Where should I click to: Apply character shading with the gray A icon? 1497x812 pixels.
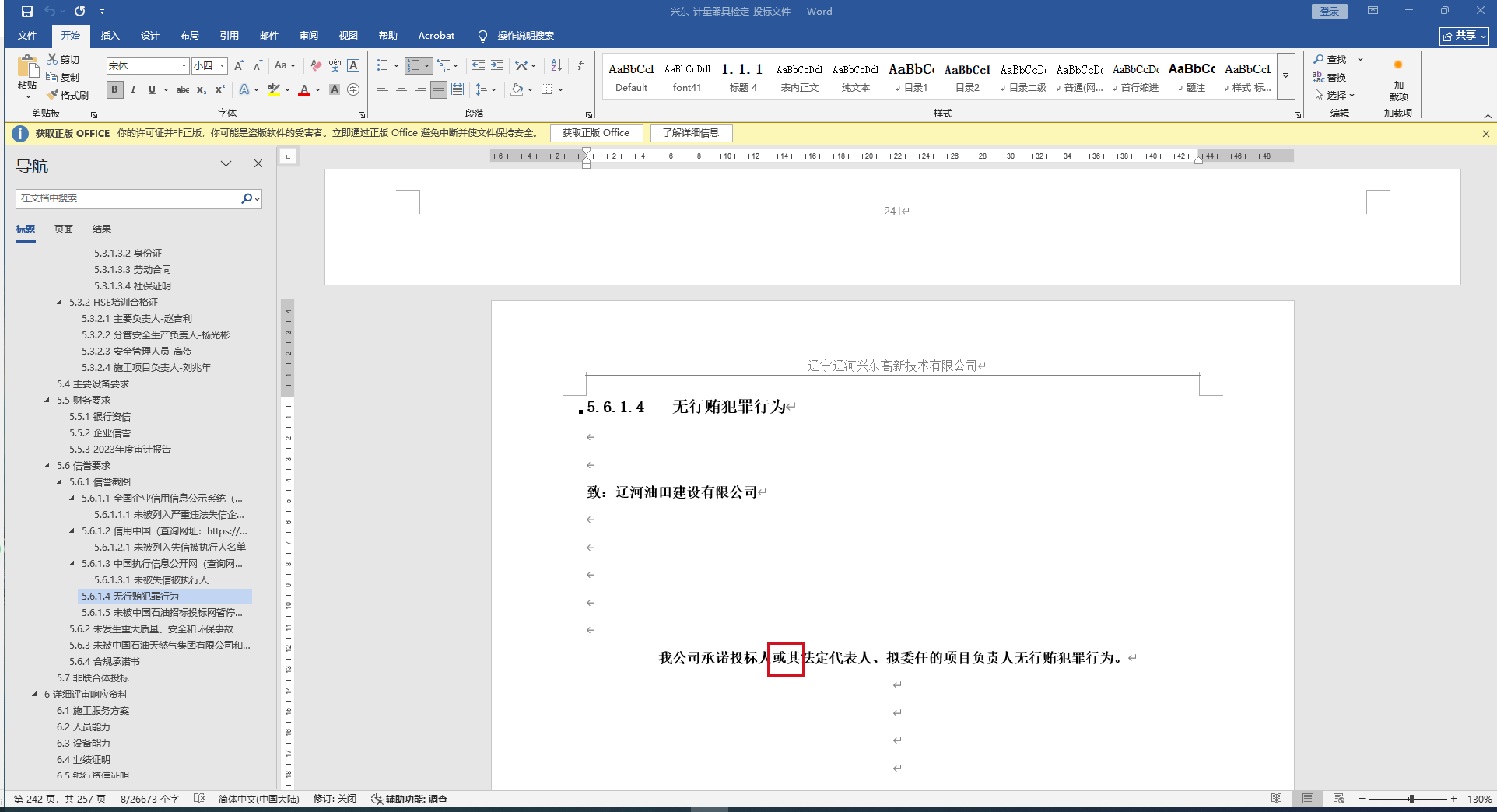tap(335, 89)
